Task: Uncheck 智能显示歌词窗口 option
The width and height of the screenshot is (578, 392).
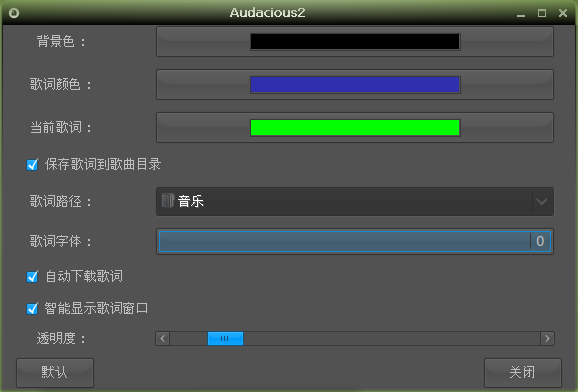Action: point(32,308)
